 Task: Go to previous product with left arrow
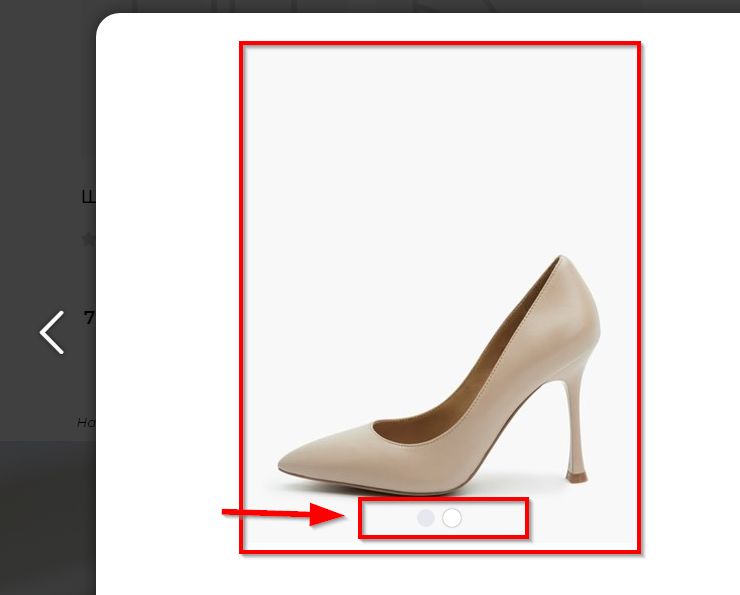[52, 332]
